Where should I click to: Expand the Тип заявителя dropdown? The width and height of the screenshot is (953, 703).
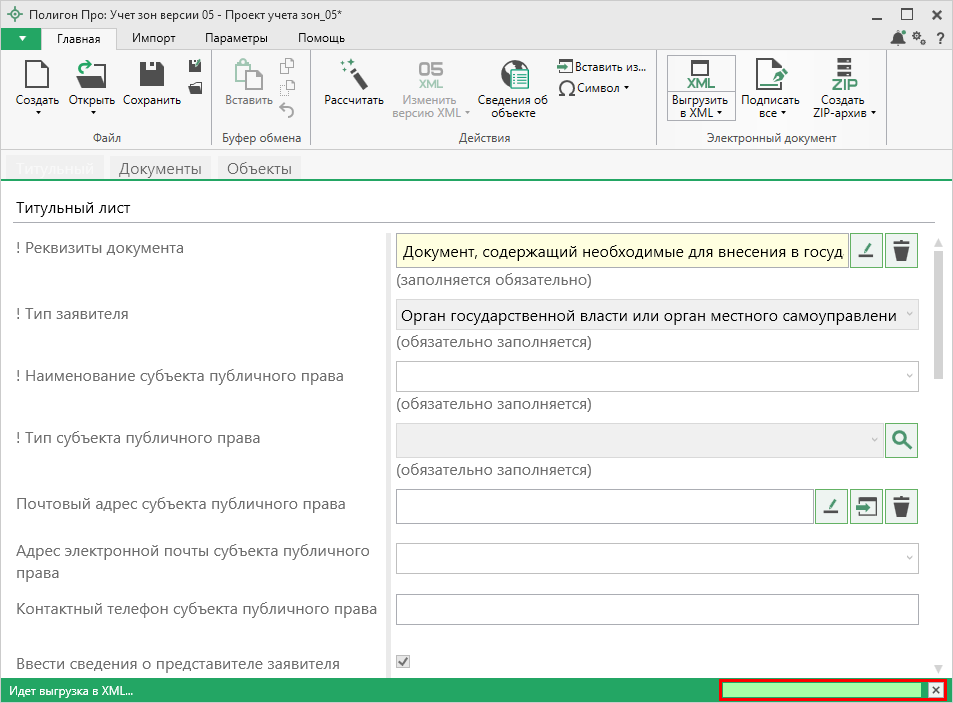pos(908,315)
